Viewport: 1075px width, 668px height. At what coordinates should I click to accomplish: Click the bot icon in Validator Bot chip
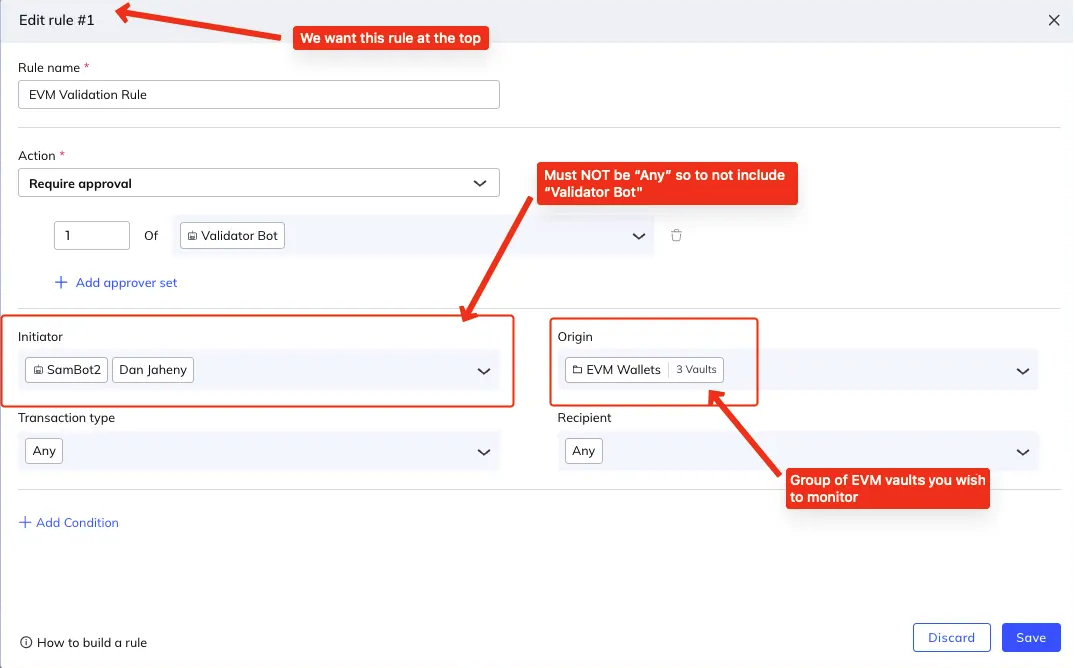pyautogui.click(x=192, y=236)
